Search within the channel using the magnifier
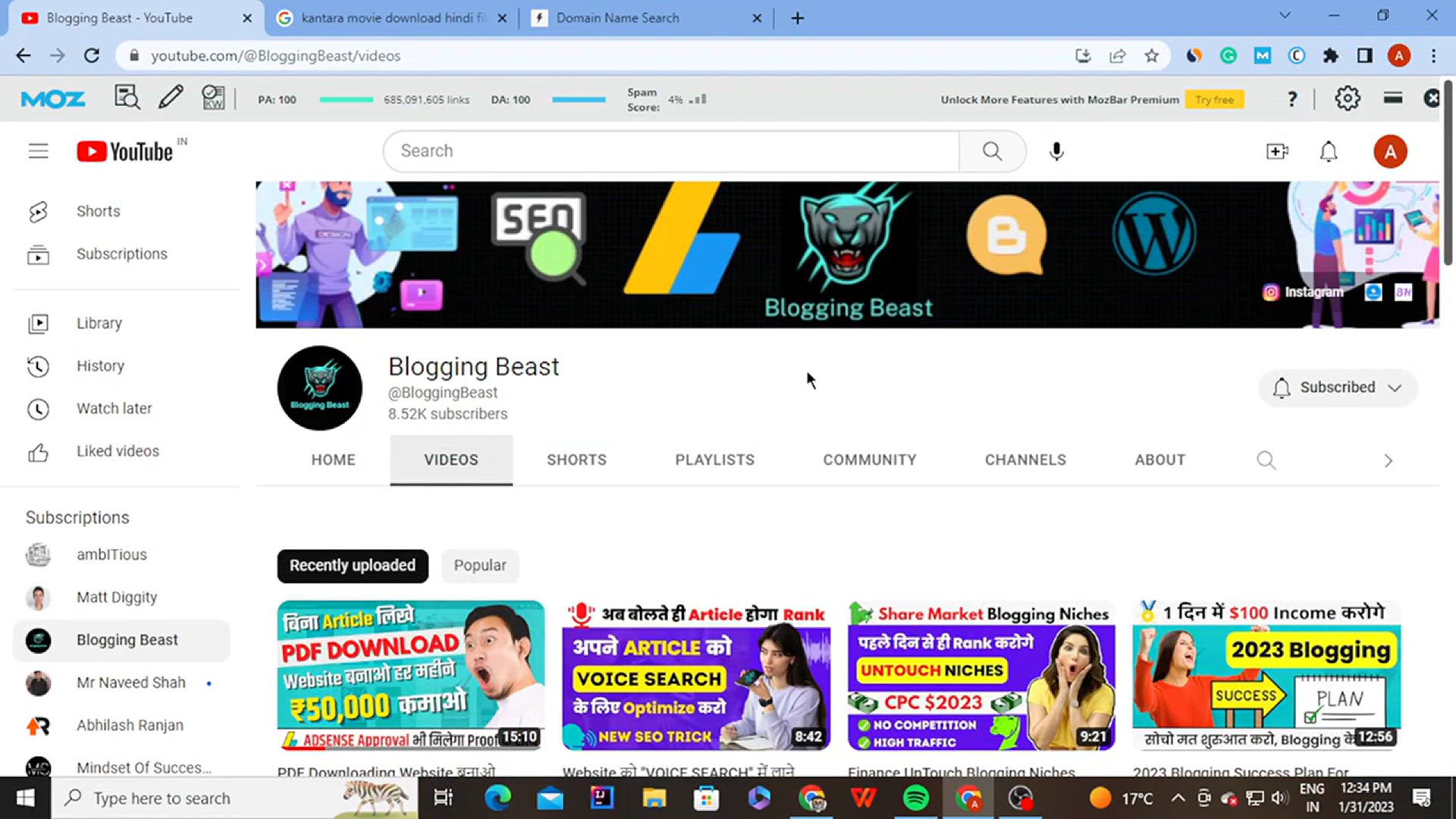This screenshot has height=819, width=1456. click(1266, 460)
